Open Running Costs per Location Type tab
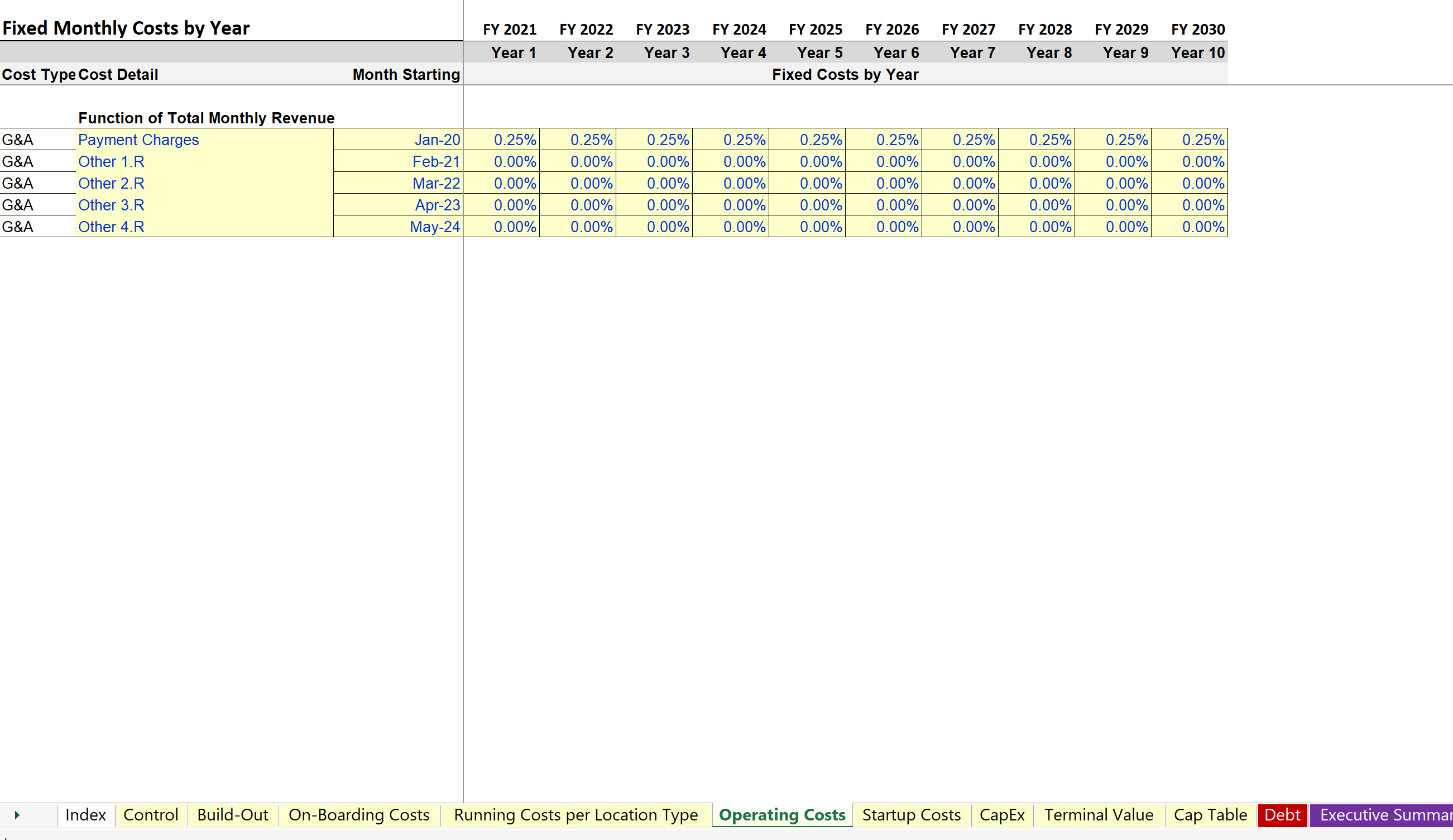Image resolution: width=1453 pixels, height=840 pixels. point(576,815)
